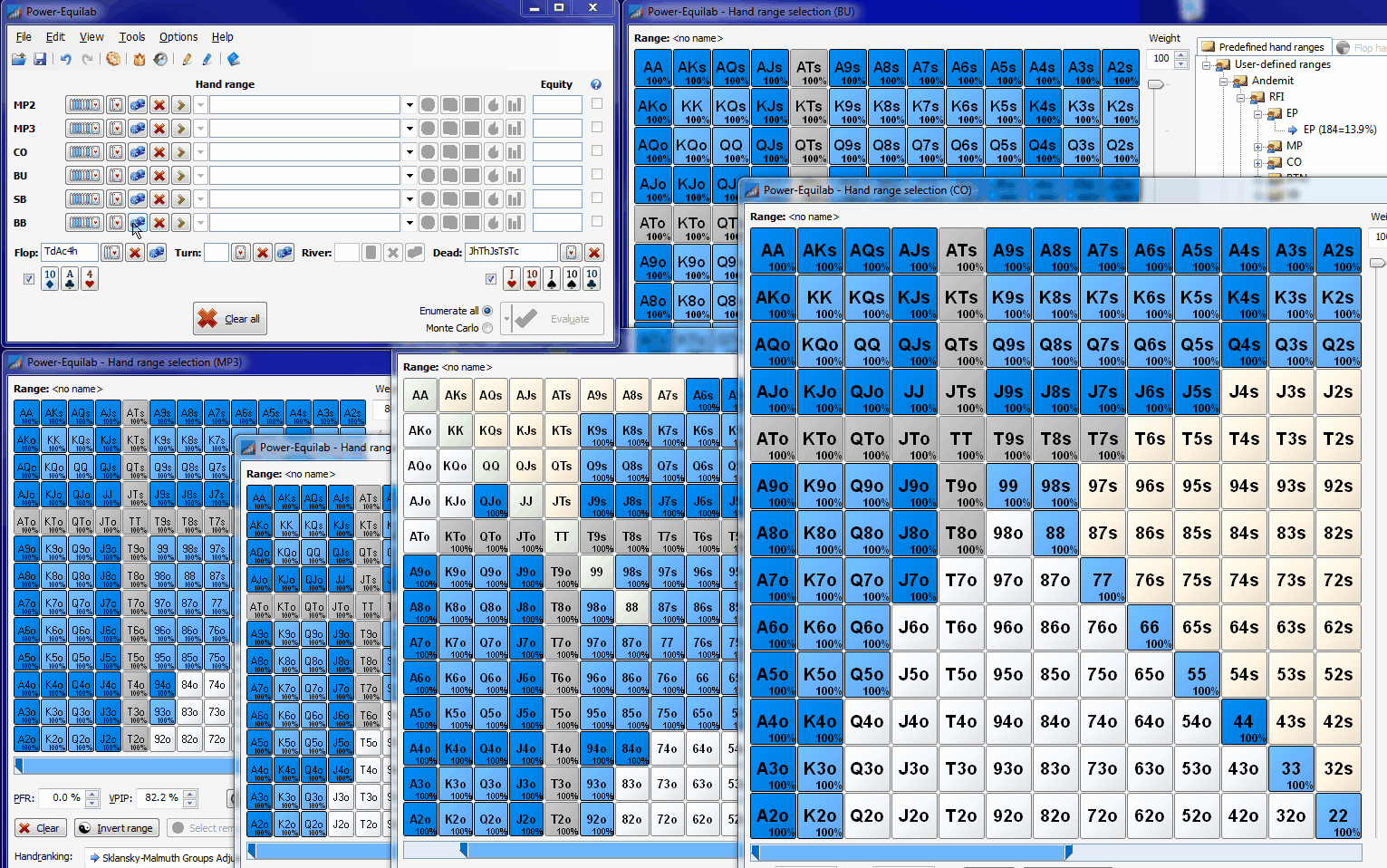Select AKs hand in BU range window
This screenshot has height=868, width=1387.
692,68
